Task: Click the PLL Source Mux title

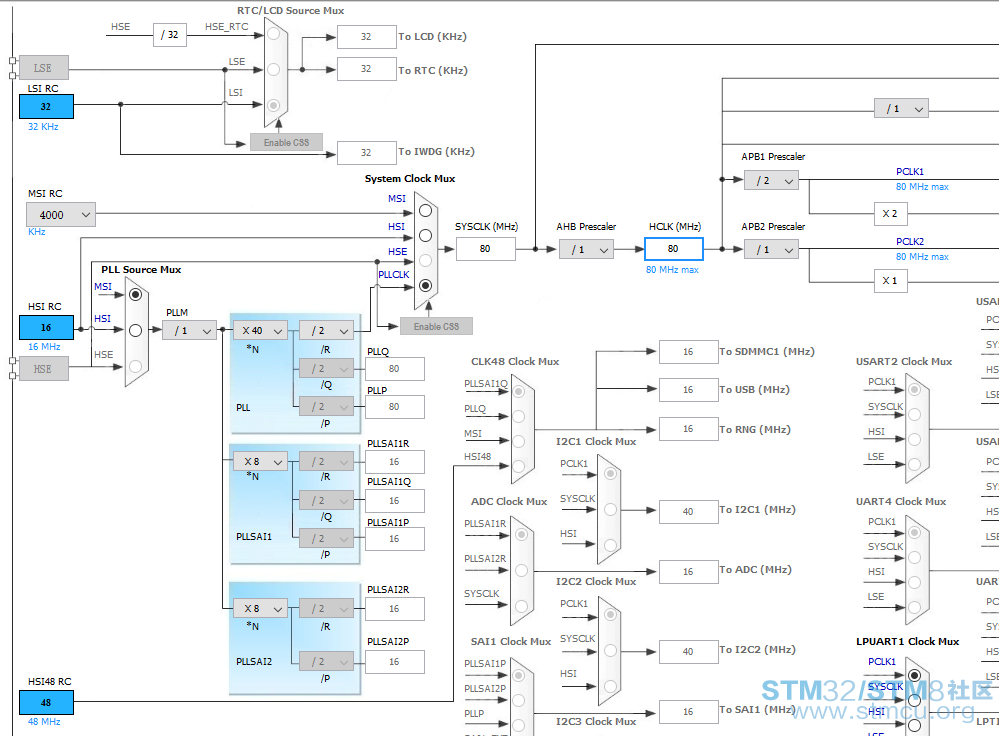Action: coord(141,270)
